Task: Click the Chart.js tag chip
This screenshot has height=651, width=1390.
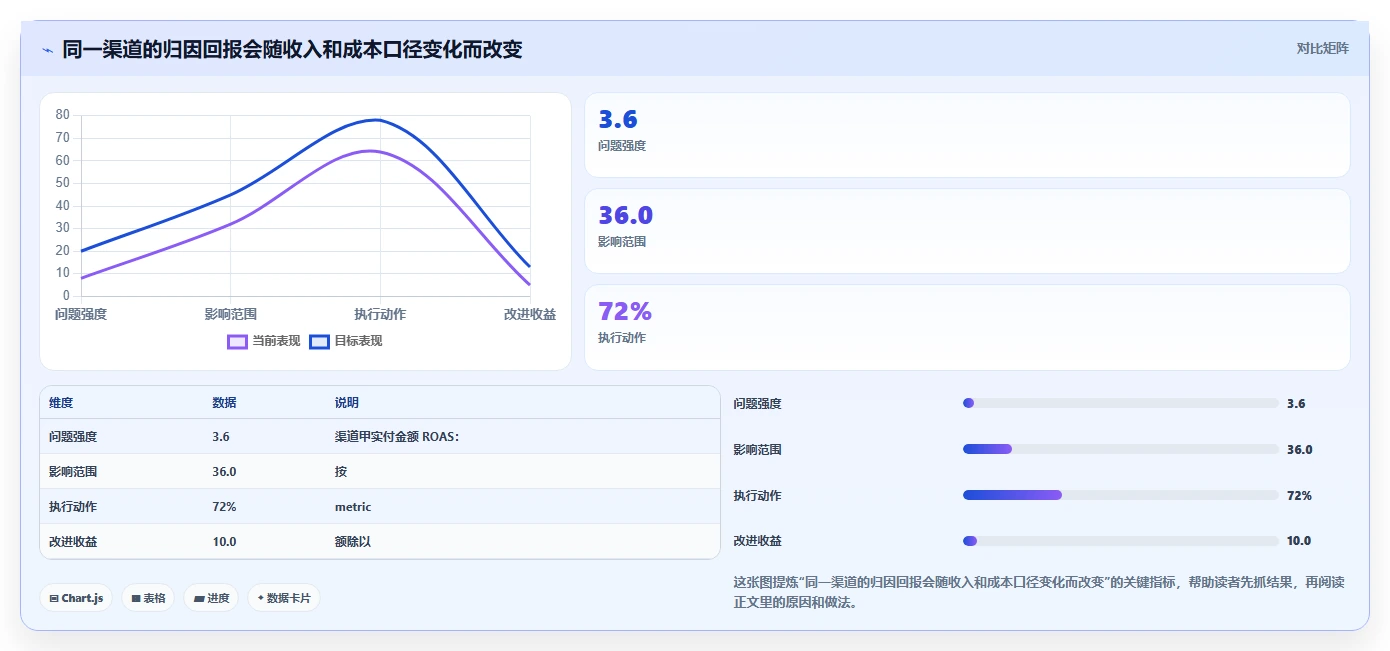Action: [76, 598]
